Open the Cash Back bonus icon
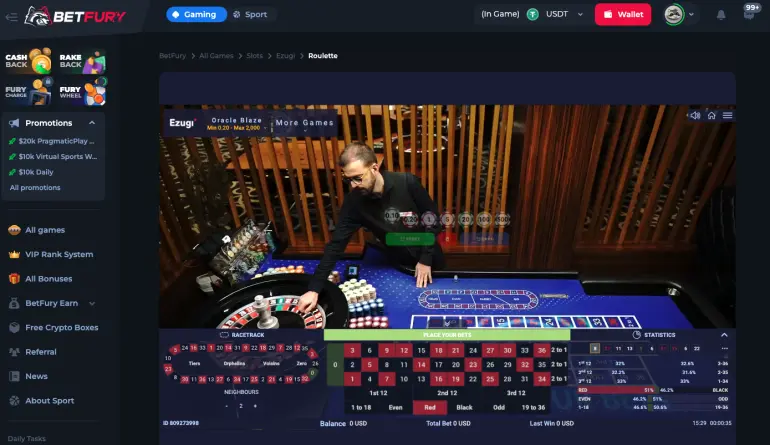Image resolution: width=770 pixels, height=445 pixels. [28, 61]
